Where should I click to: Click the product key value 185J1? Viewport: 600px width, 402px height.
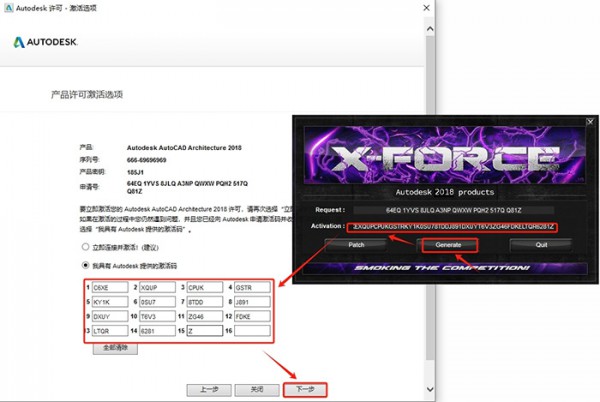click(x=135, y=172)
